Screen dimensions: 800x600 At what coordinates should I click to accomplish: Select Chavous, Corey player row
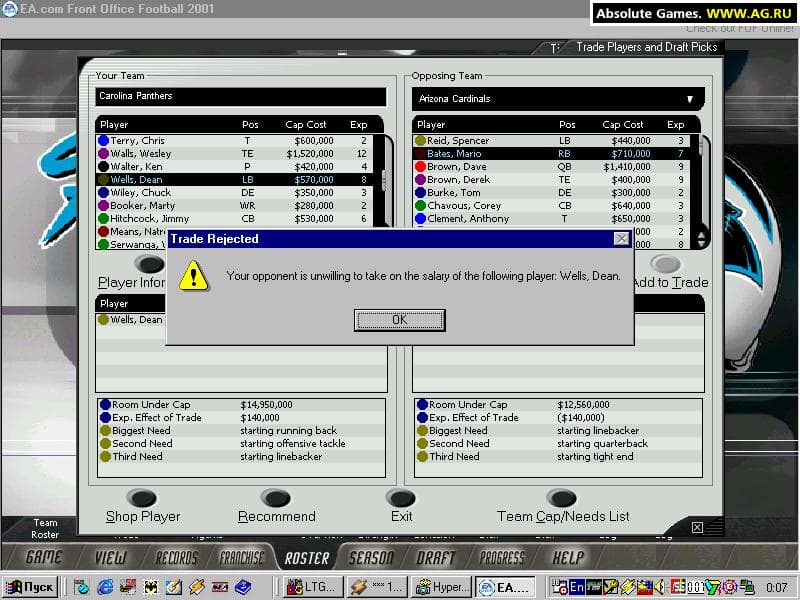[x=551, y=206]
